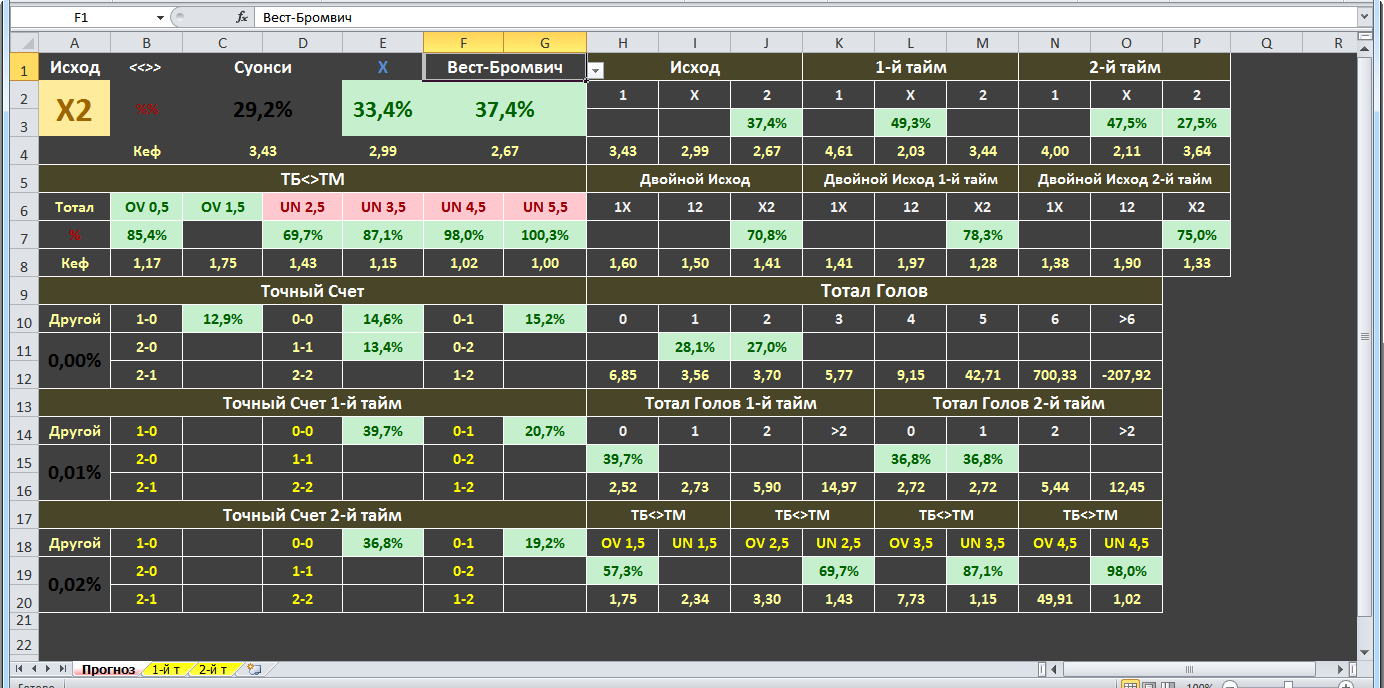Click the Двойной Исход 1-й тайм header
Image resolution: width=1384 pixels, height=688 pixels.
pyautogui.click(x=911, y=180)
